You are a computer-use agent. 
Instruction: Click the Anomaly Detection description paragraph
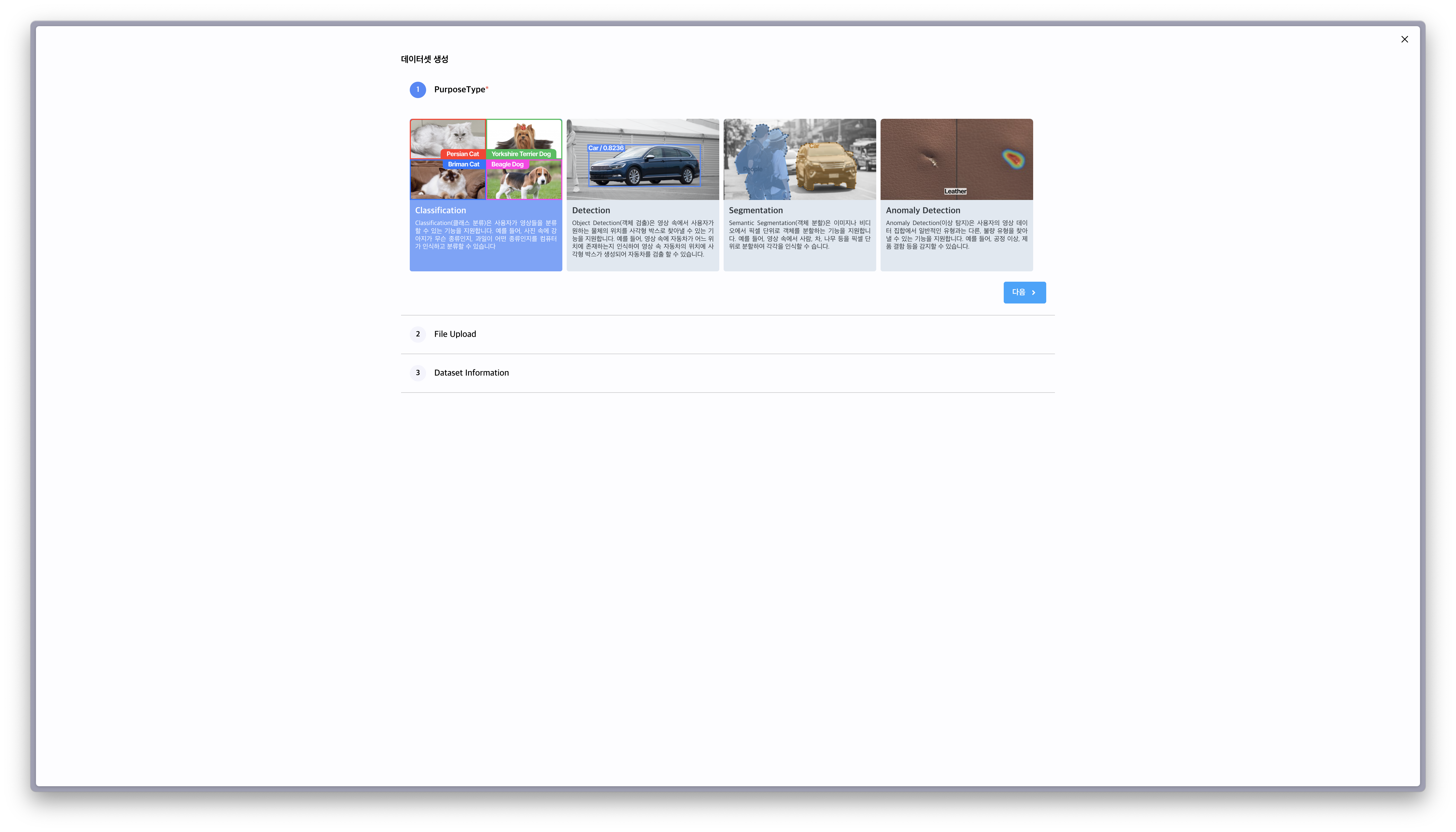pos(957,235)
